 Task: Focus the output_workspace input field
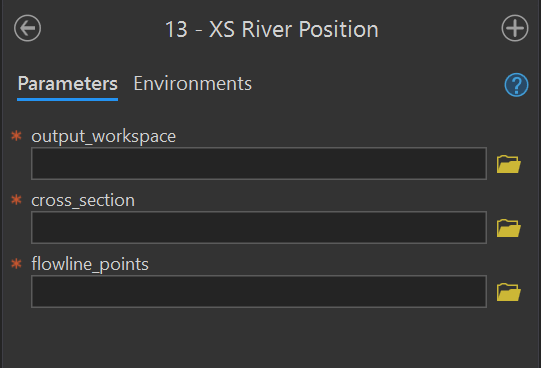[259, 163]
